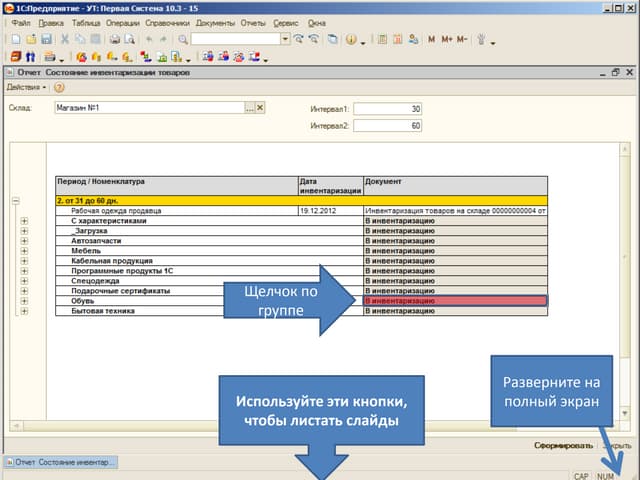Viewport: 640px width, 480px height.
Task: Click the Cut scissors icon
Action: click(64, 39)
